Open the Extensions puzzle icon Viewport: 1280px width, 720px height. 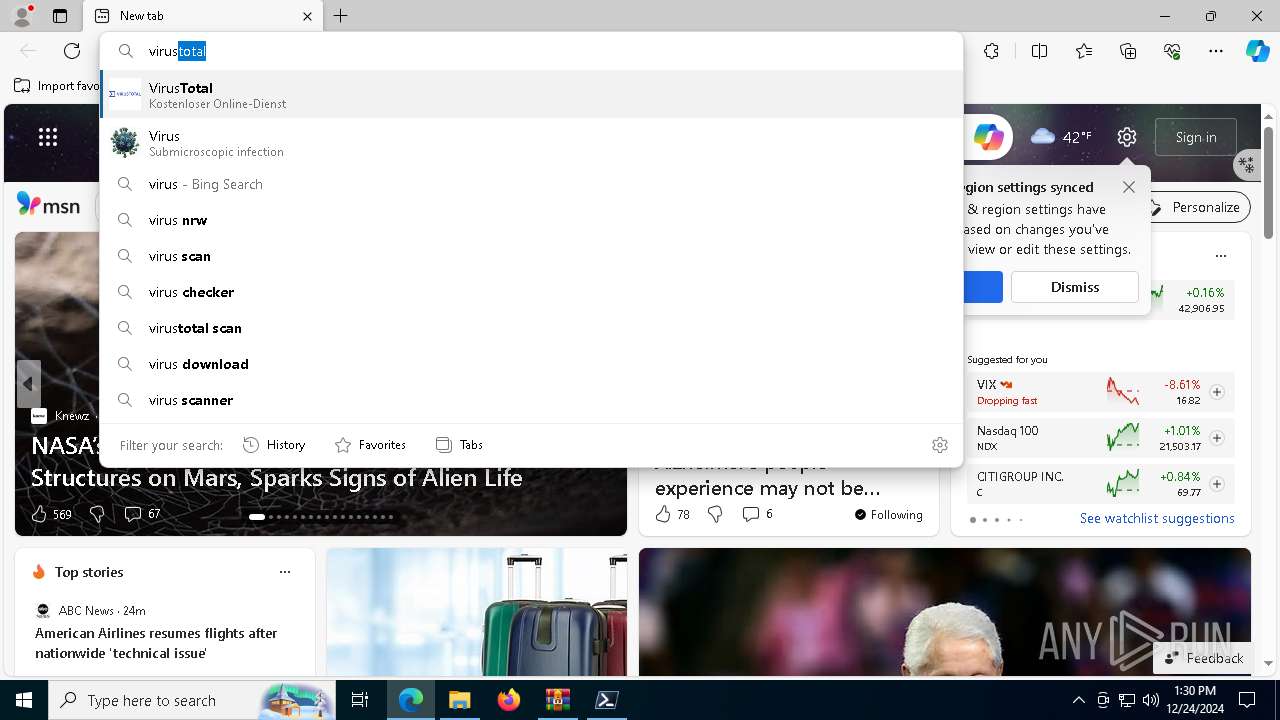[x=991, y=51]
